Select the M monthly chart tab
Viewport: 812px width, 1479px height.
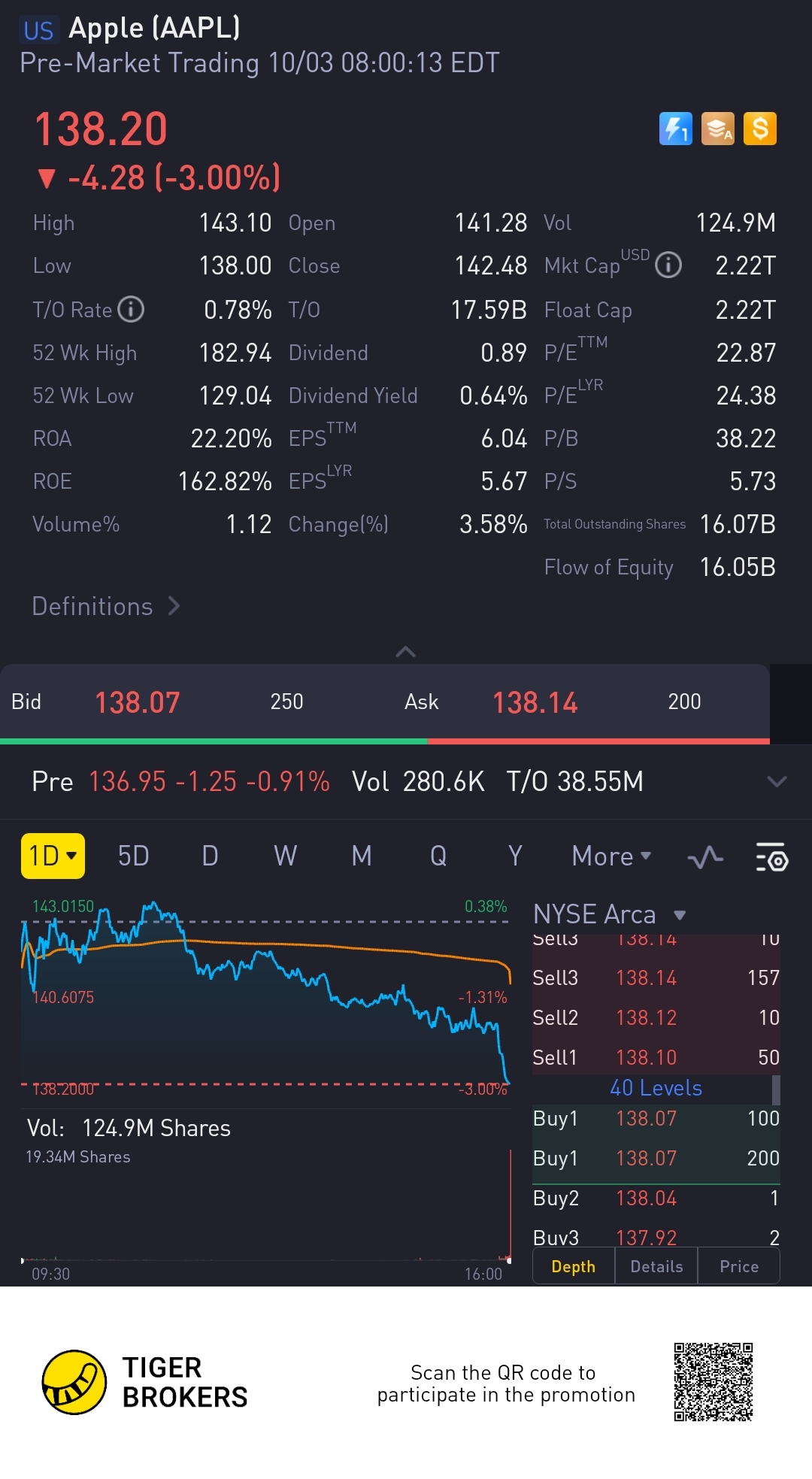tap(362, 856)
